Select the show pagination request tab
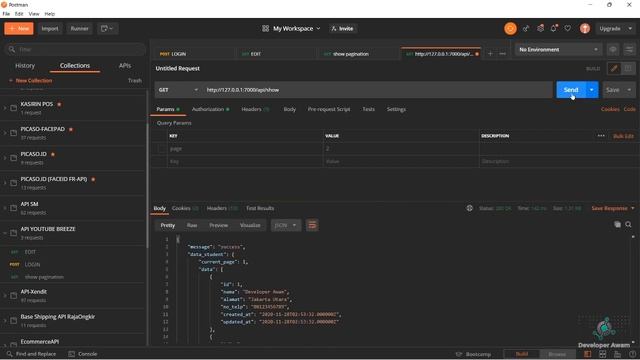This screenshot has width=640, height=360. pyautogui.click(x=358, y=54)
